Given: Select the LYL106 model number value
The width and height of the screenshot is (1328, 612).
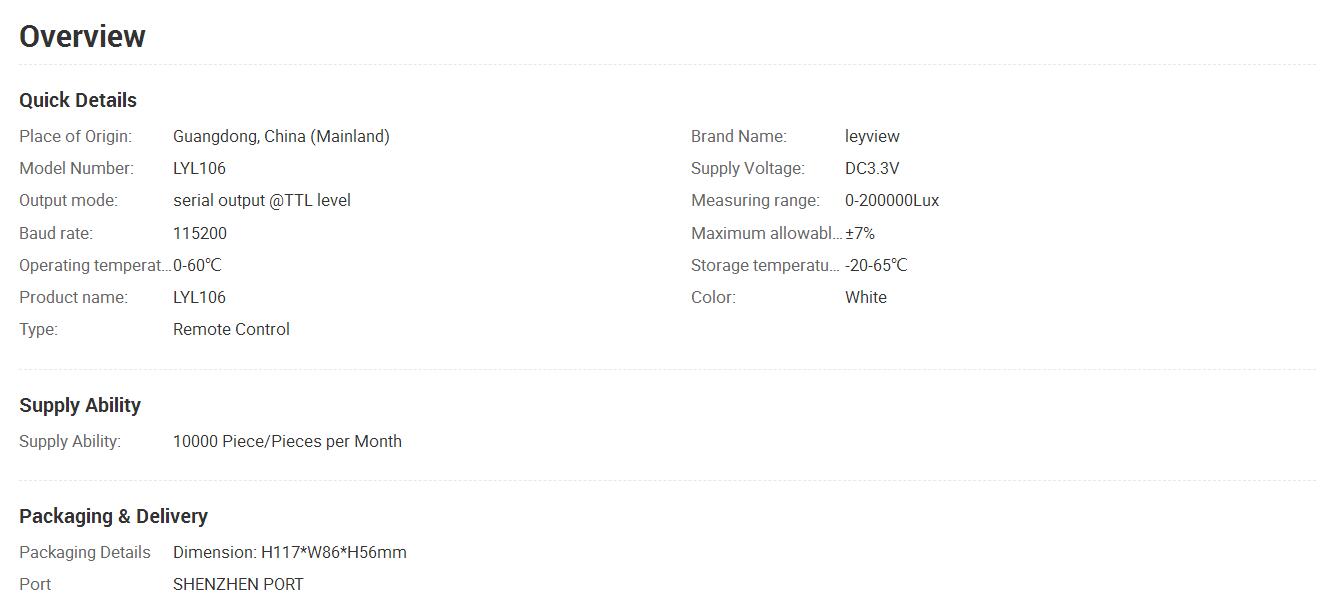Looking at the screenshot, I should [199, 168].
